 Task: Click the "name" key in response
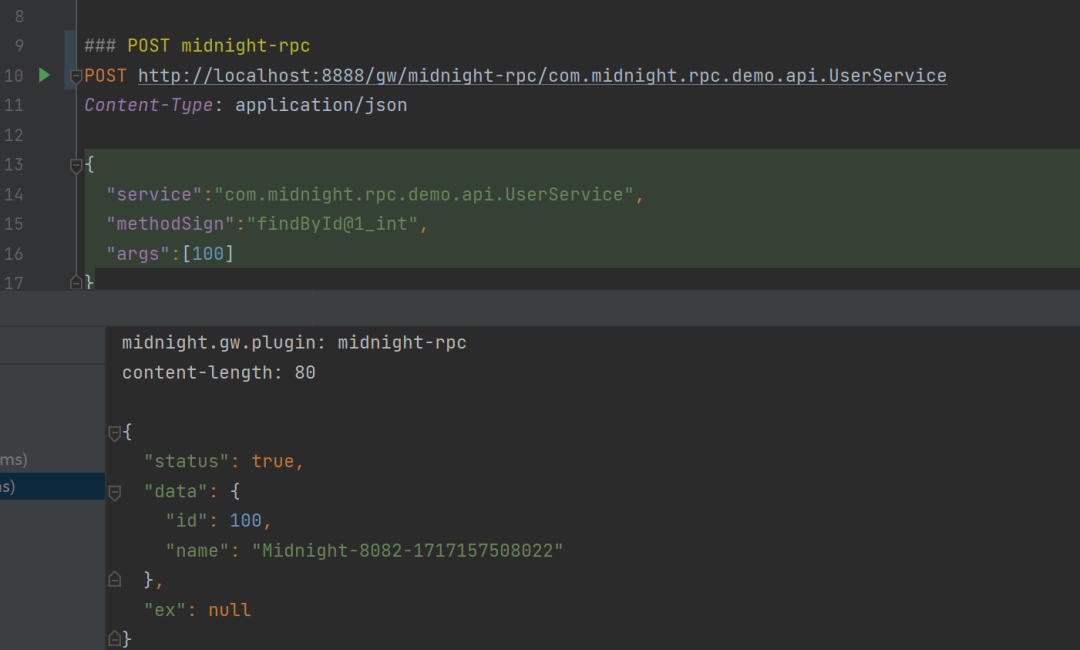197,551
